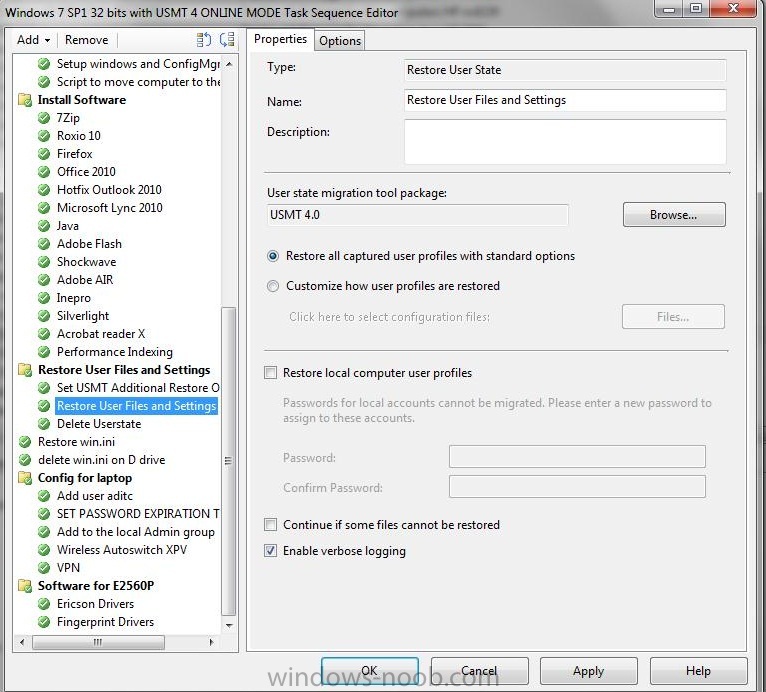Click the Name input field
This screenshot has height=692, width=766.
[565, 100]
